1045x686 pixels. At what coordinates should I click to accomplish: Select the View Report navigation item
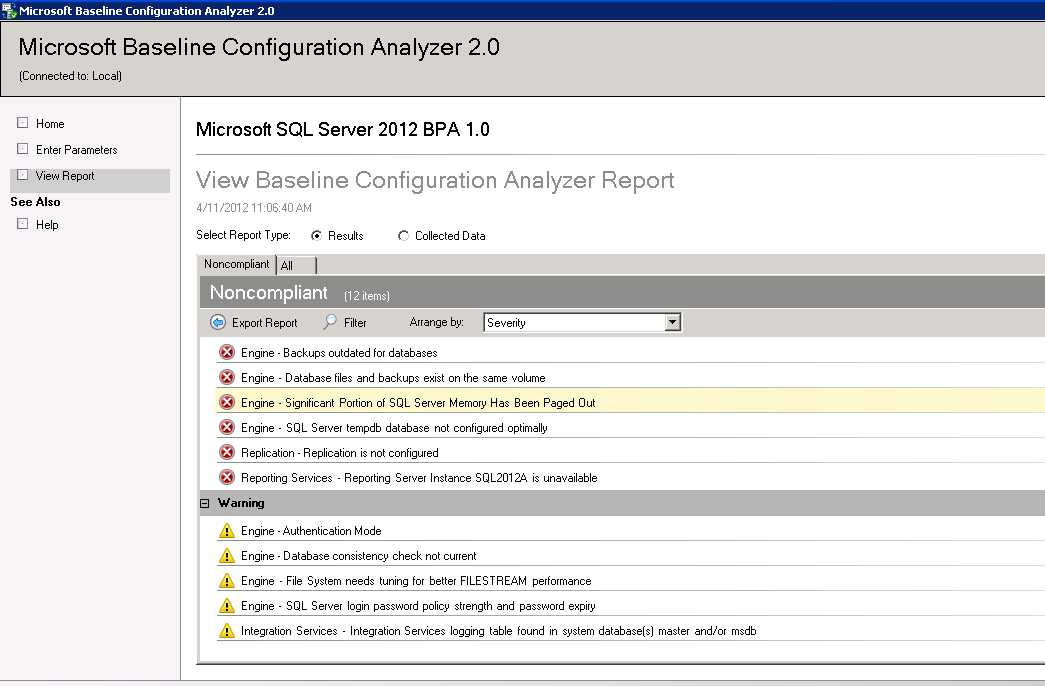click(65, 176)
